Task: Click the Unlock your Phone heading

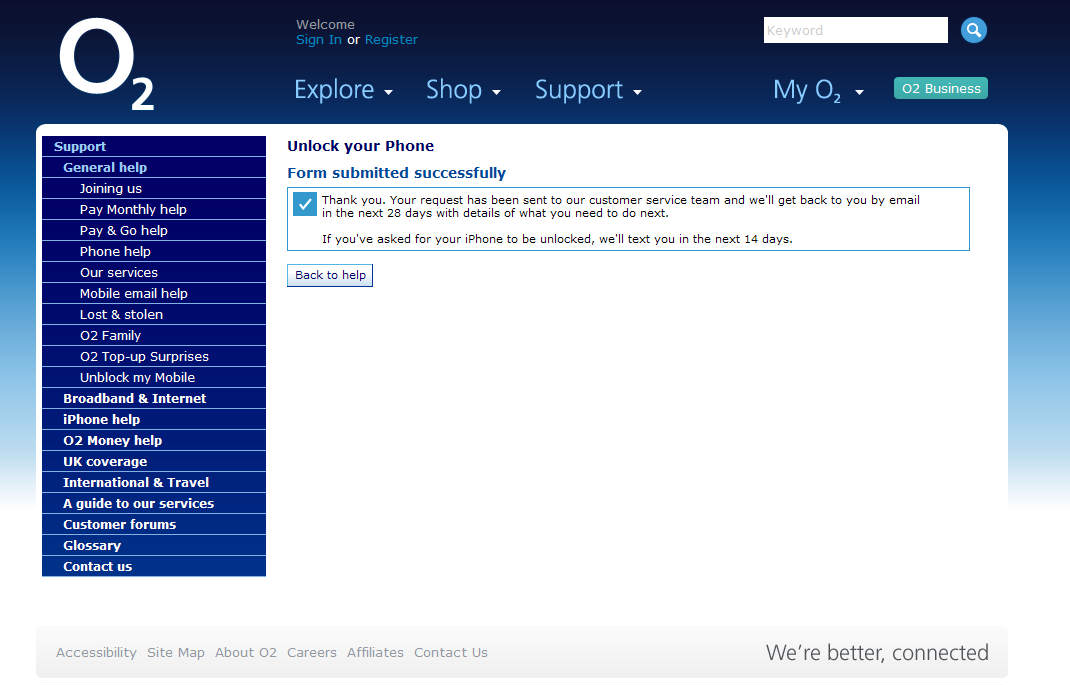Action: tap(360, 146)
